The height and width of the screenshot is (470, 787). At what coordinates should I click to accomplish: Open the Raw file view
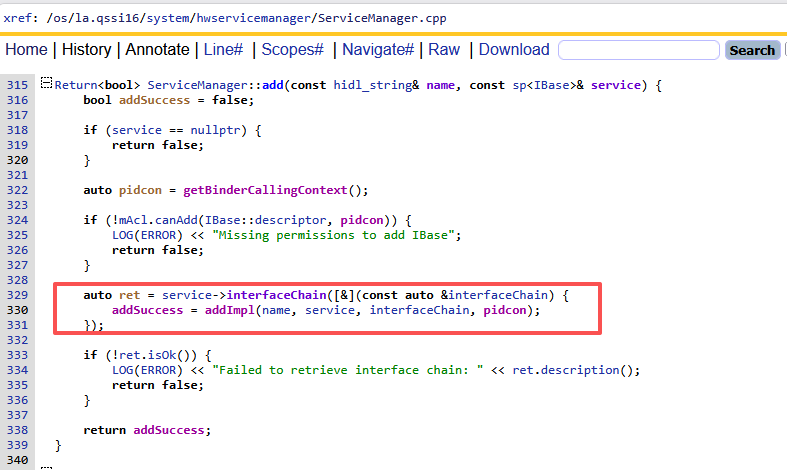coord(444,50)
